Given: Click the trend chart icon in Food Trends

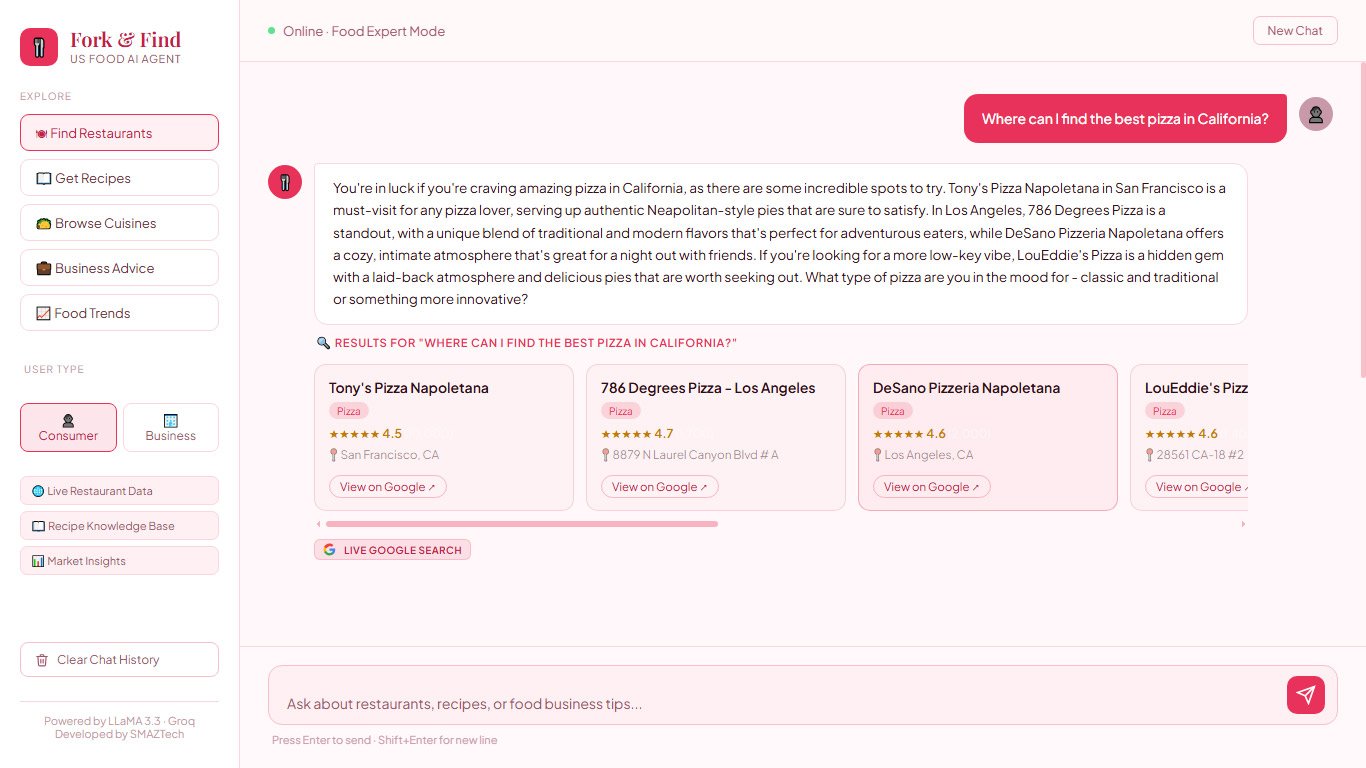Looking at the screenshot, I should click(43, 313).
